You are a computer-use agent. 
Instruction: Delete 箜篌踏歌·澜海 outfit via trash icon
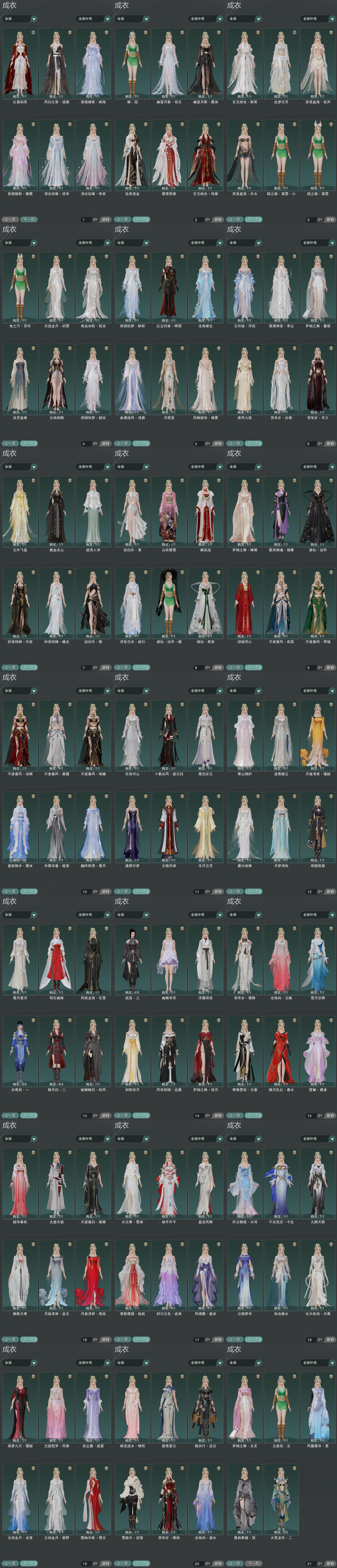(106, 32)
